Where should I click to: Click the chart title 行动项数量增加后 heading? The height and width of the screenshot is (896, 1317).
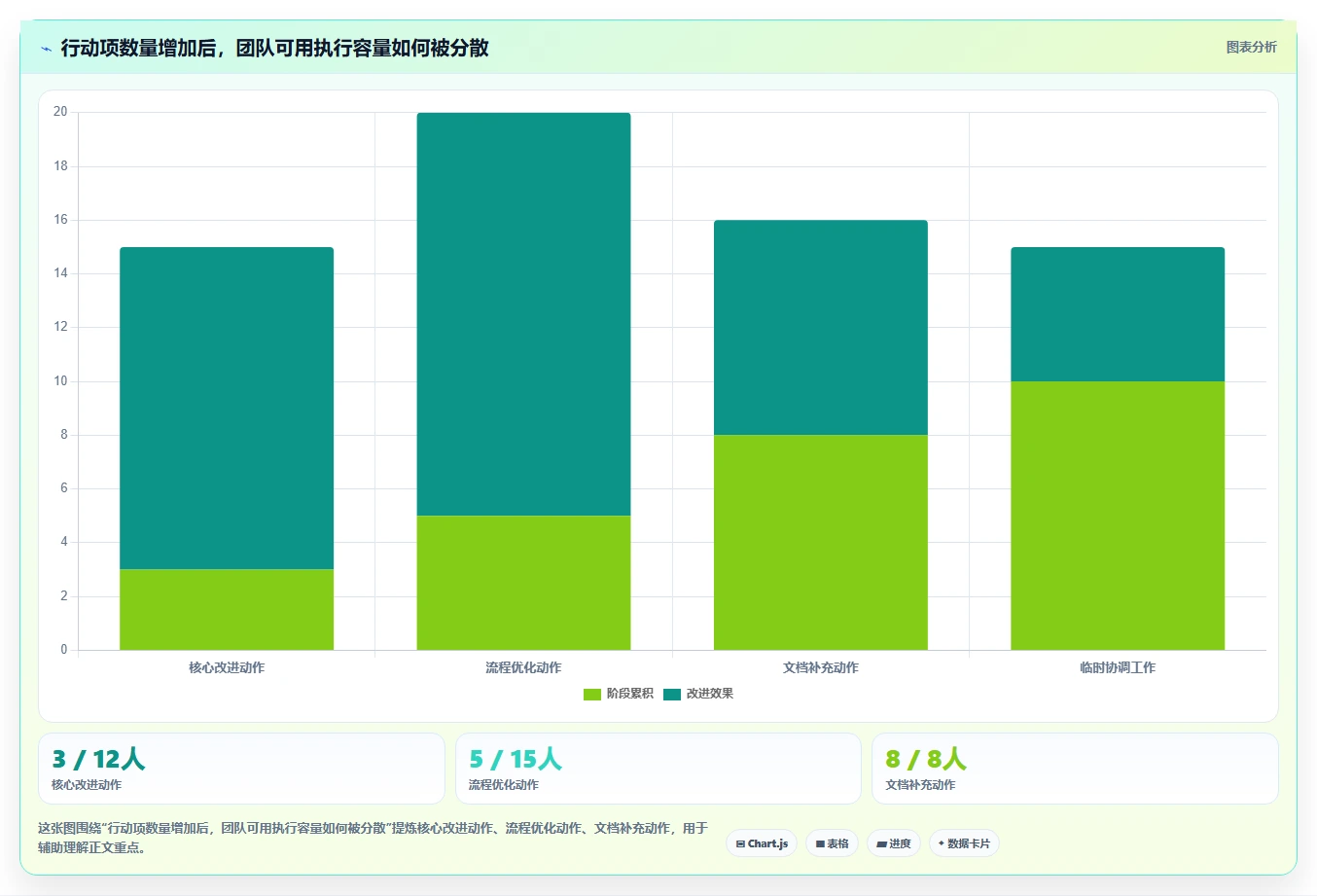[x=274, y=48]
